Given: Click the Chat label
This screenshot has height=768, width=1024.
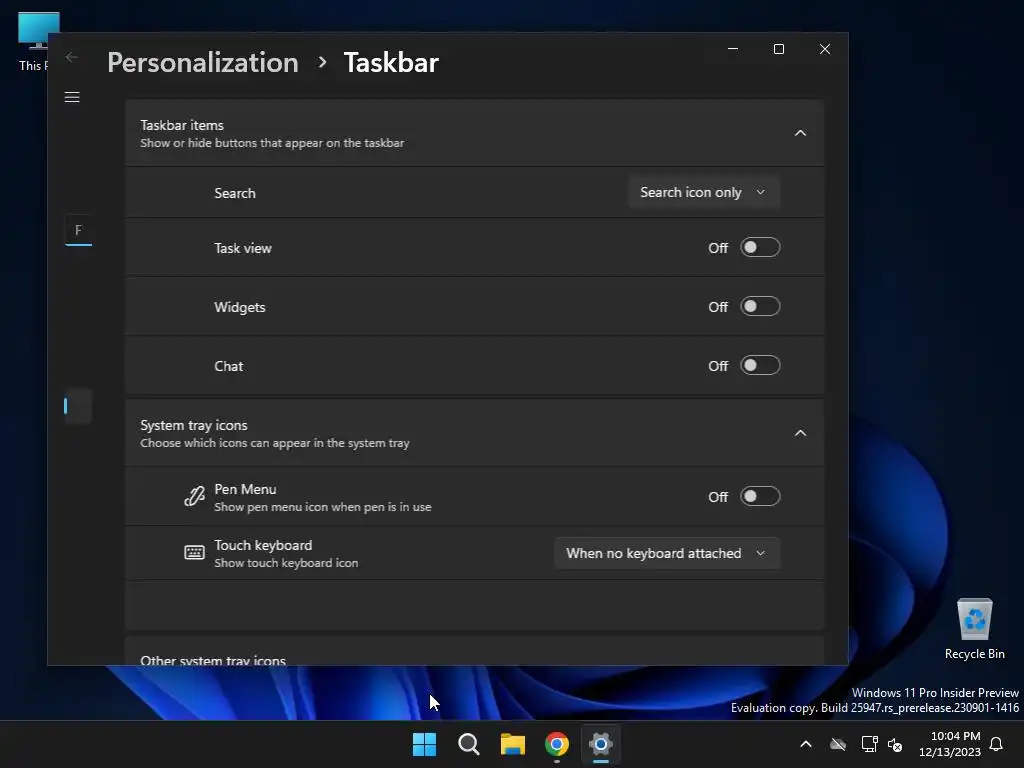Looking at the screenshot, I should [x=229, y=366].
